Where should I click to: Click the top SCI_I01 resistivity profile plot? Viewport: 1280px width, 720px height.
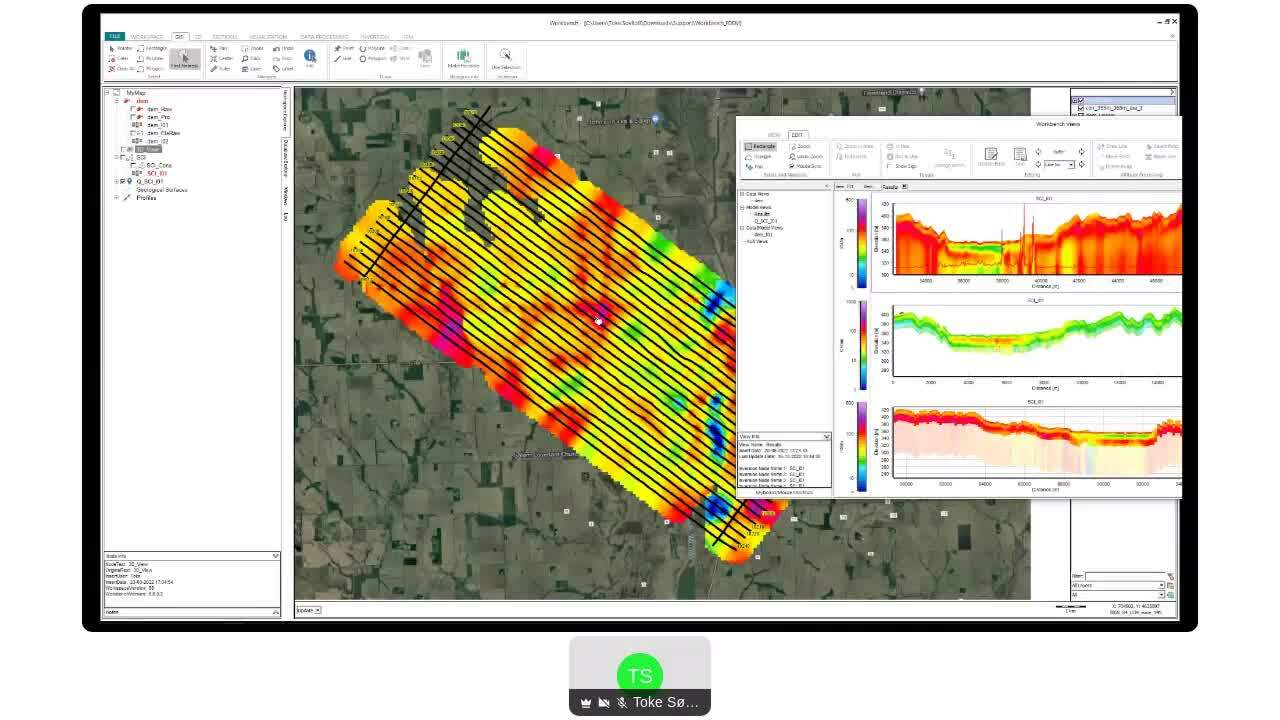(1037, 238)
